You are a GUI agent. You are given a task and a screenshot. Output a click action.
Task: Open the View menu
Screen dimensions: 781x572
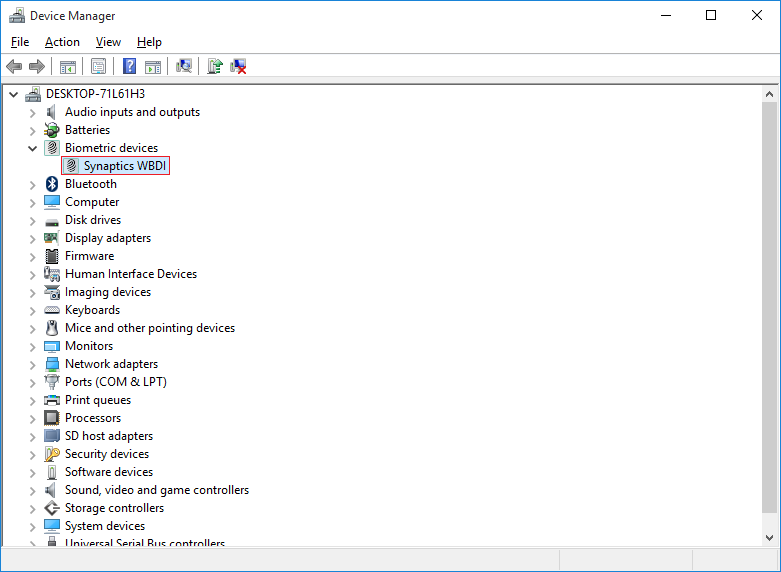[x=108, y=42]
